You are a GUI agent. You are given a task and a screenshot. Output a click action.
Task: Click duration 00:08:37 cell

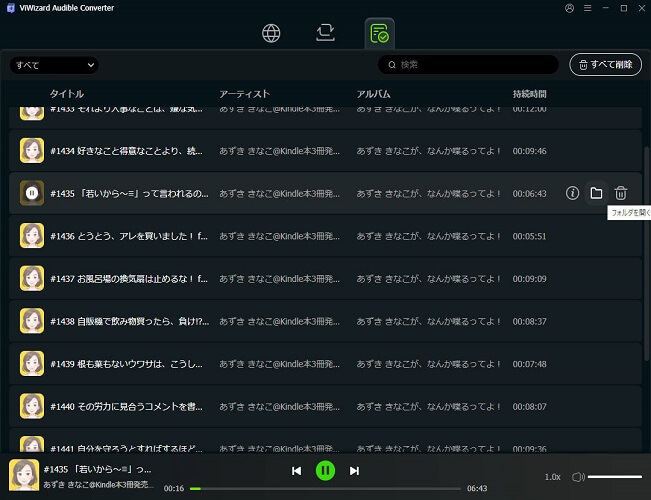point(529,321)
